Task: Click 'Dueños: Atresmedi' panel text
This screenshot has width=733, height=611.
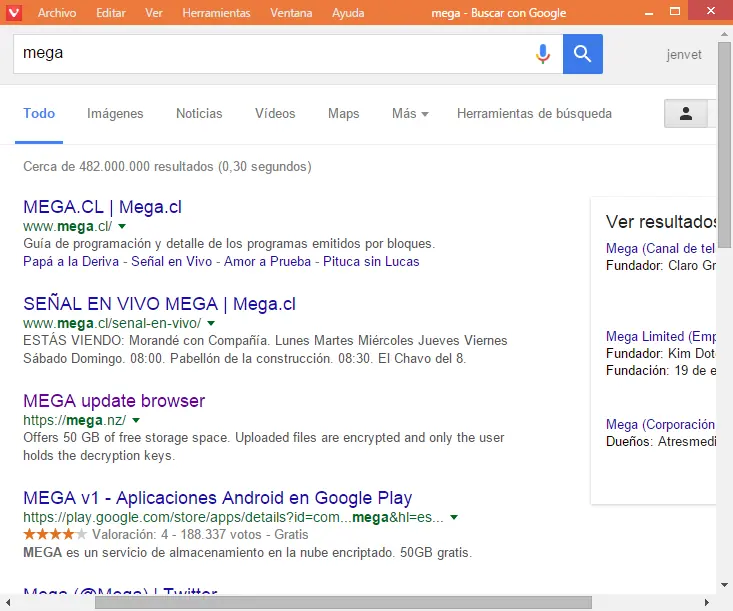Action: pyautogui.click(x=661, y=441)
